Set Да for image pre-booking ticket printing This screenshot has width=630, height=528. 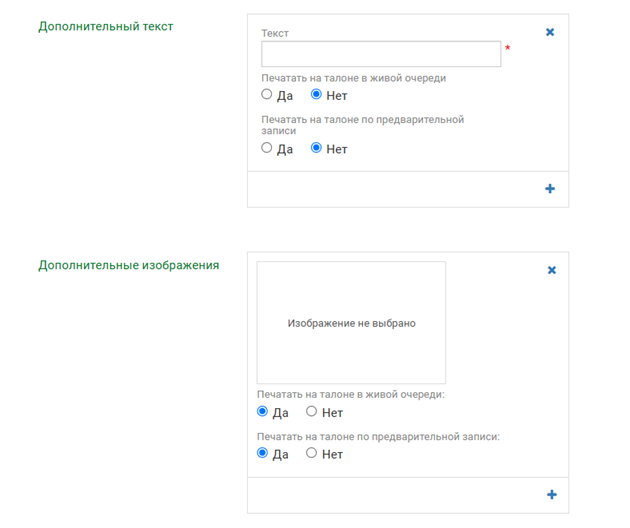(263, 453)
